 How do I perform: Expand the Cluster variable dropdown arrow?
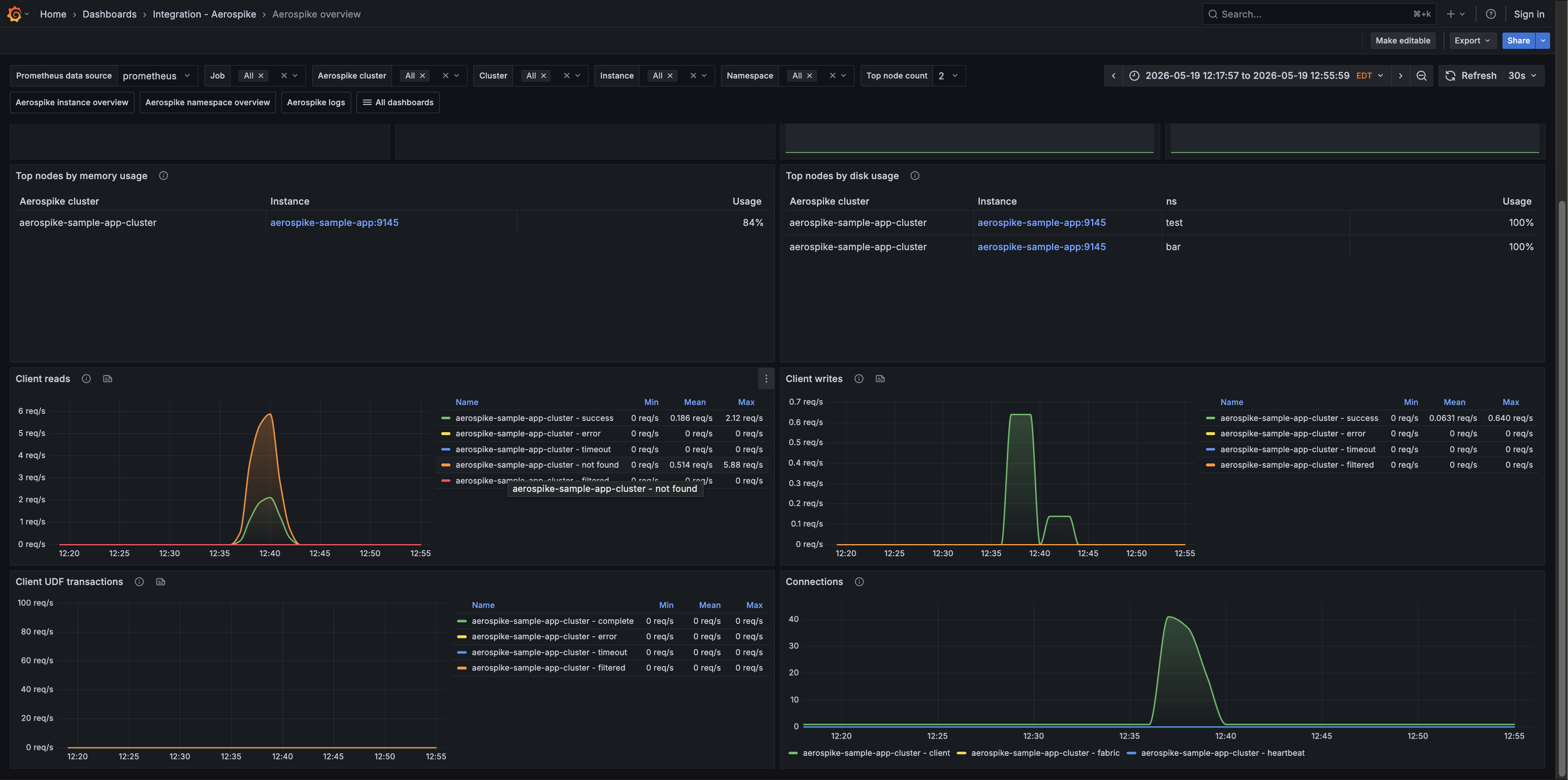tap(578, 76)
